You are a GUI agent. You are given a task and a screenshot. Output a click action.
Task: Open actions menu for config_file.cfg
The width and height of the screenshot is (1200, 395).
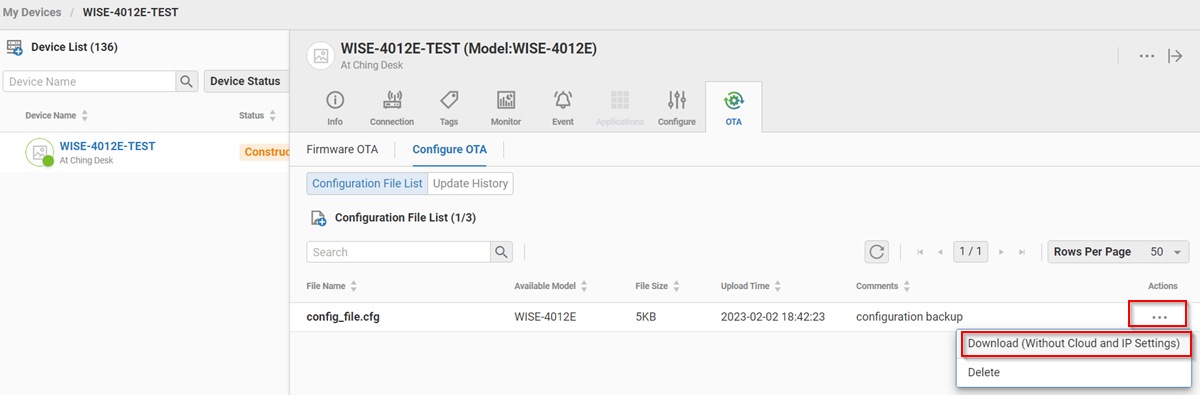[x=1159, y=316]
